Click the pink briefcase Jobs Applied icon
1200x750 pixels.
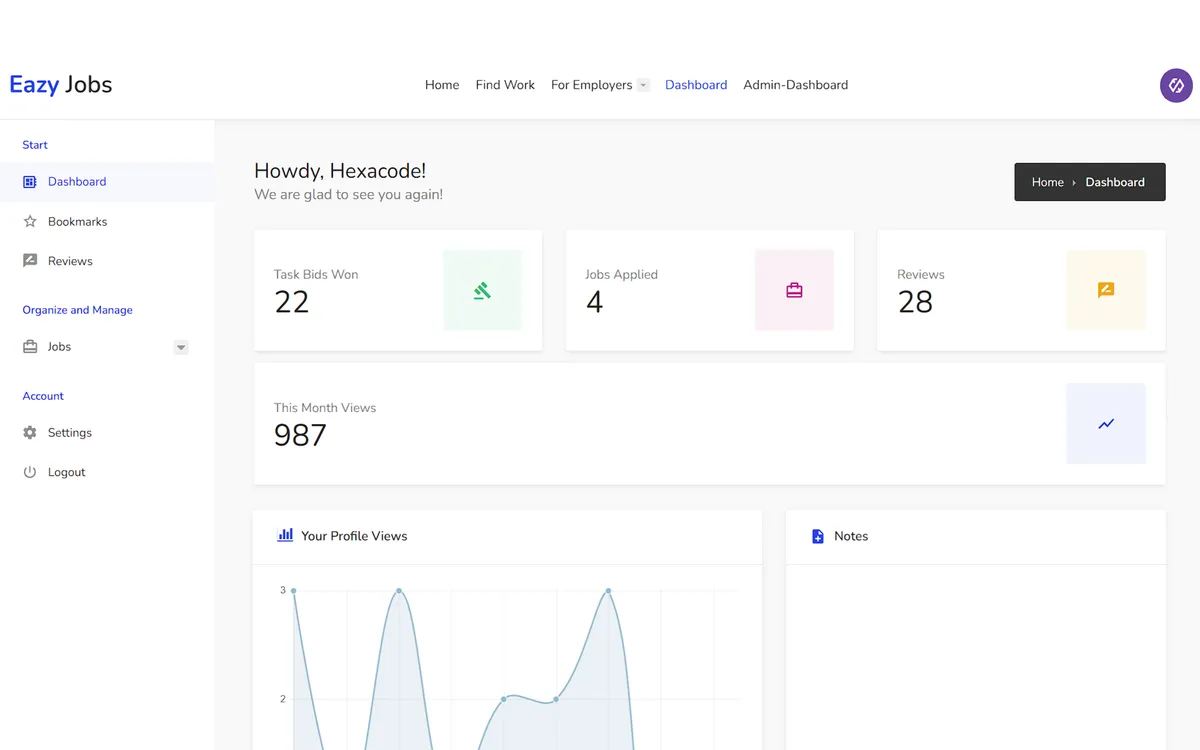[794, 291]
